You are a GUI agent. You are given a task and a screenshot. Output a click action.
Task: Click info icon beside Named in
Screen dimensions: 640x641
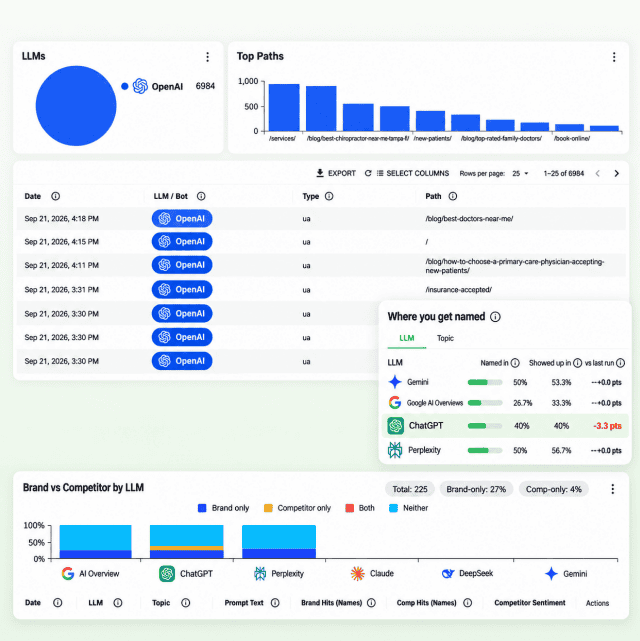tap(515, 363)
